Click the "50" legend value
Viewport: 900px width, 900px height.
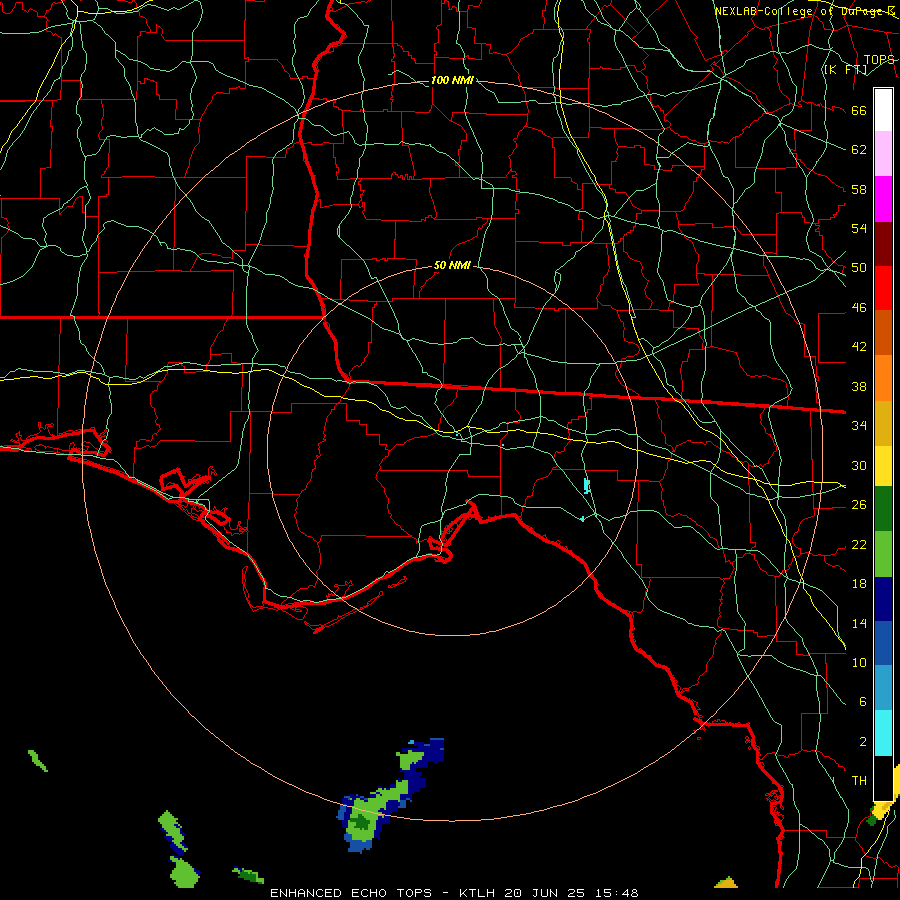pyautogui.click(x=859, y=268)
